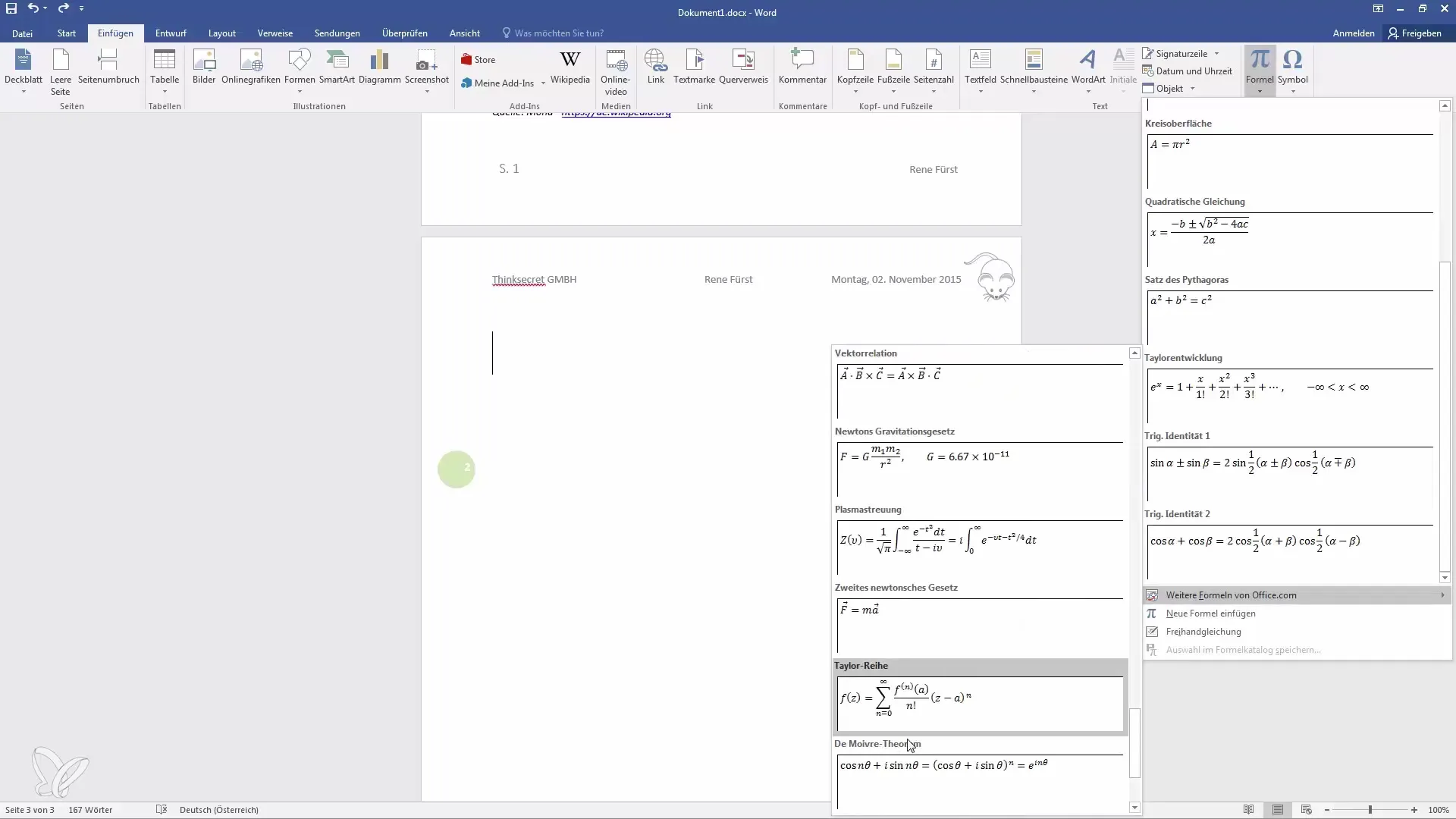1456x819 pixels.
Task: Insert a Textfeld text box
Action: point(981,72)
